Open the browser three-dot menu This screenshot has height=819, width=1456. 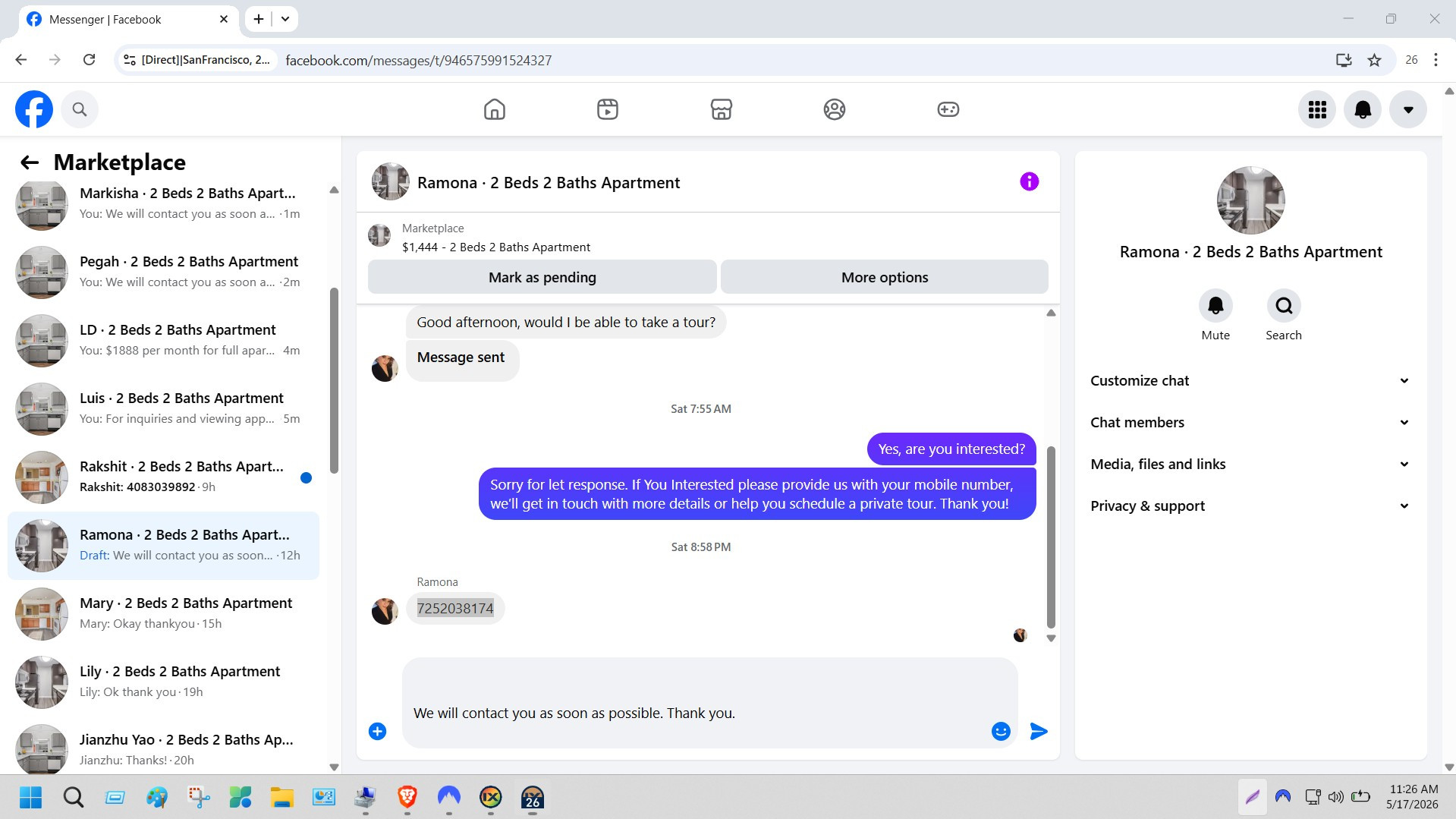click(1436, 60)
